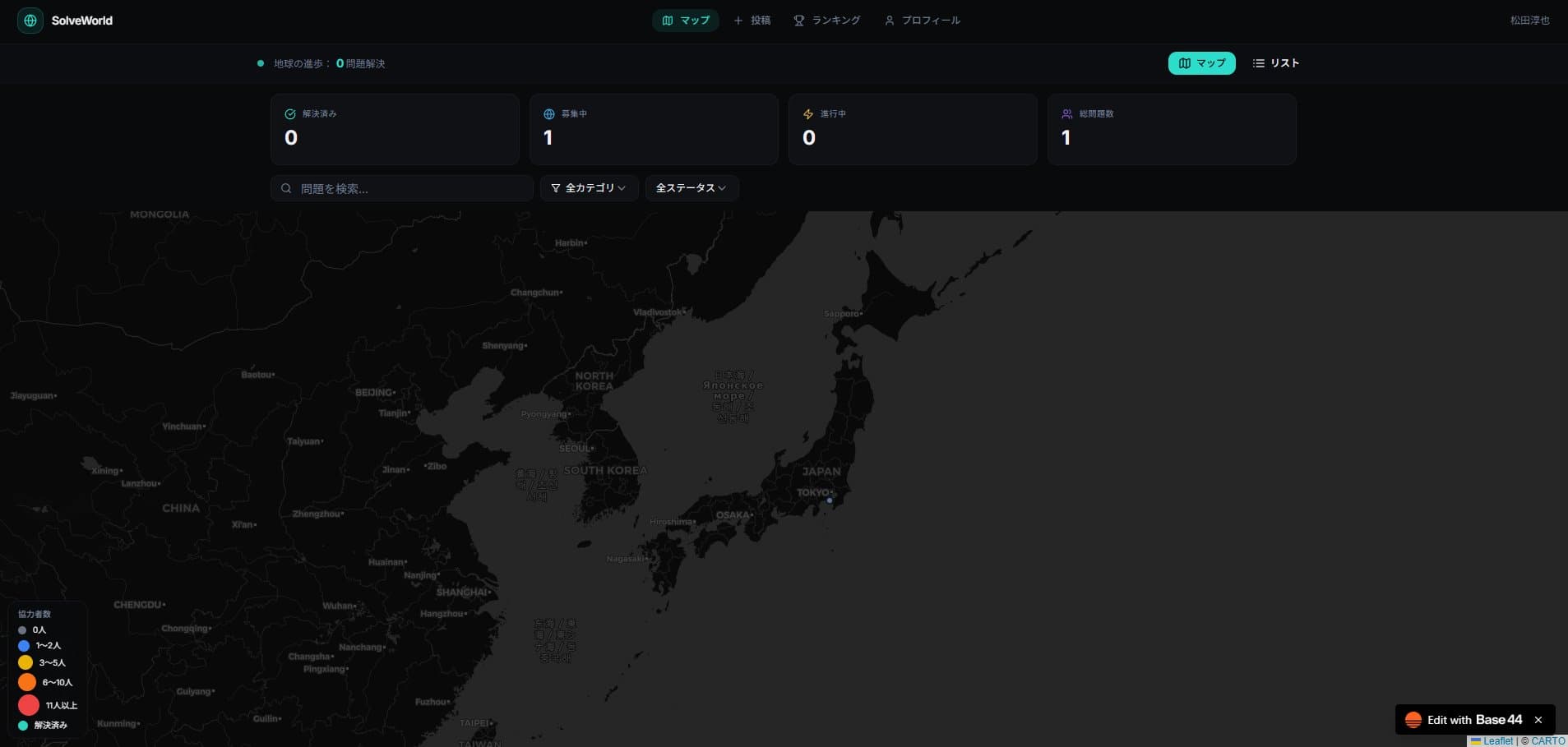Click the map icon in the teal マップ button
This screenshot has width=1568, height=747.
[1185, 63]
